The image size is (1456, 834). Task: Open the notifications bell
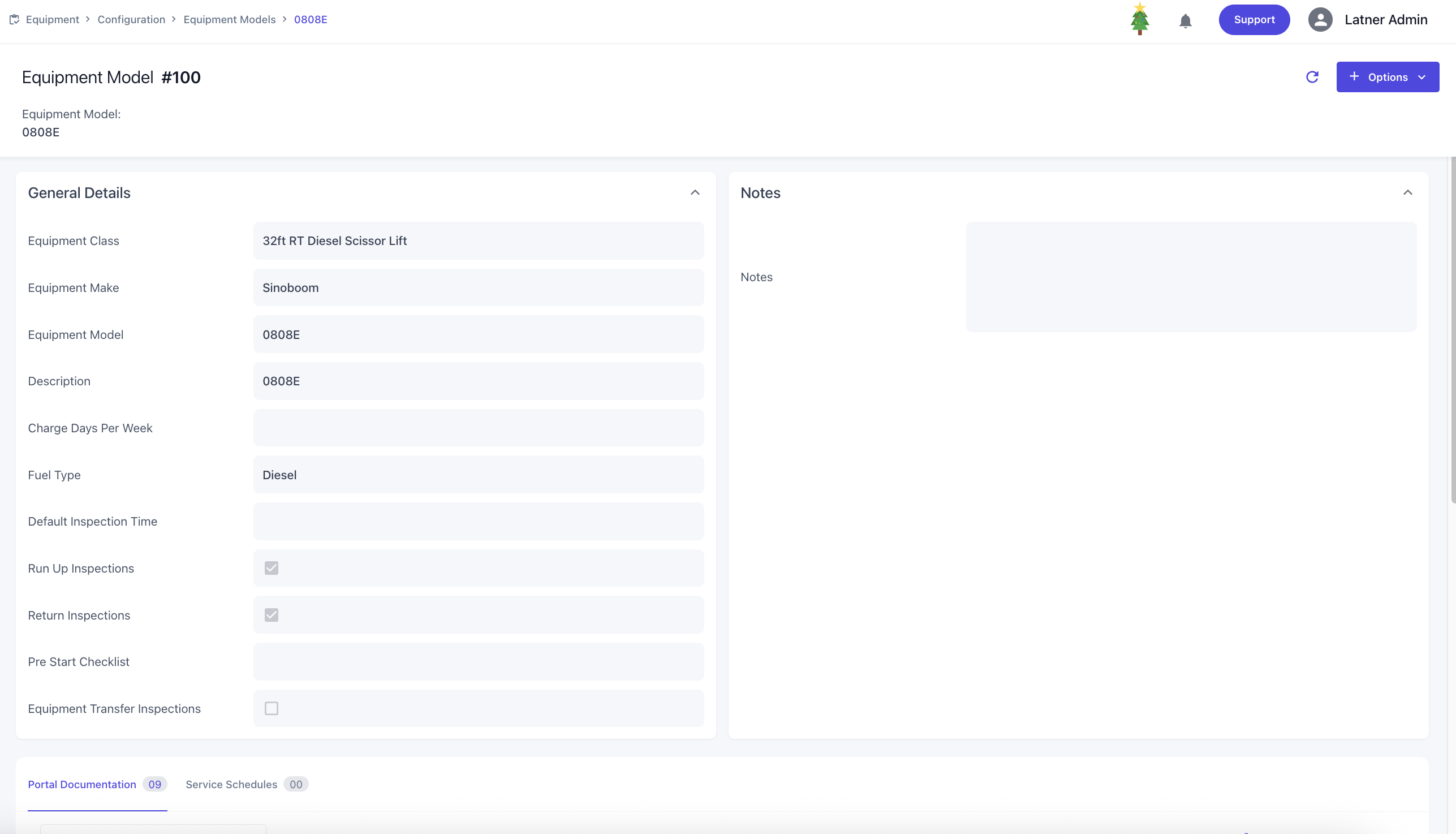click(1185, 21)
